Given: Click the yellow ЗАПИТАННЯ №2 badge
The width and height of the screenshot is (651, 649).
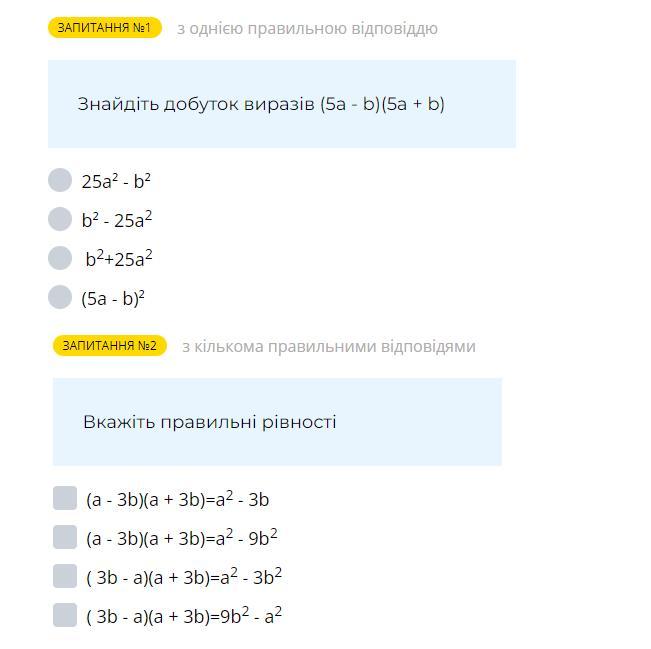Looking at the screenshot, I should tap(109, 346).
